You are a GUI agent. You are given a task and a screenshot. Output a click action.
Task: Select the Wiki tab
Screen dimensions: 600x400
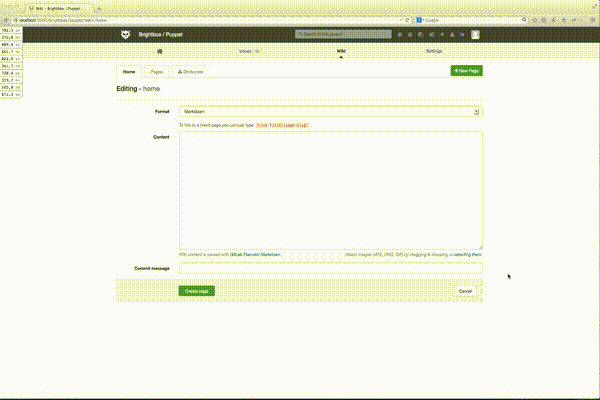(x=341, y=50)
